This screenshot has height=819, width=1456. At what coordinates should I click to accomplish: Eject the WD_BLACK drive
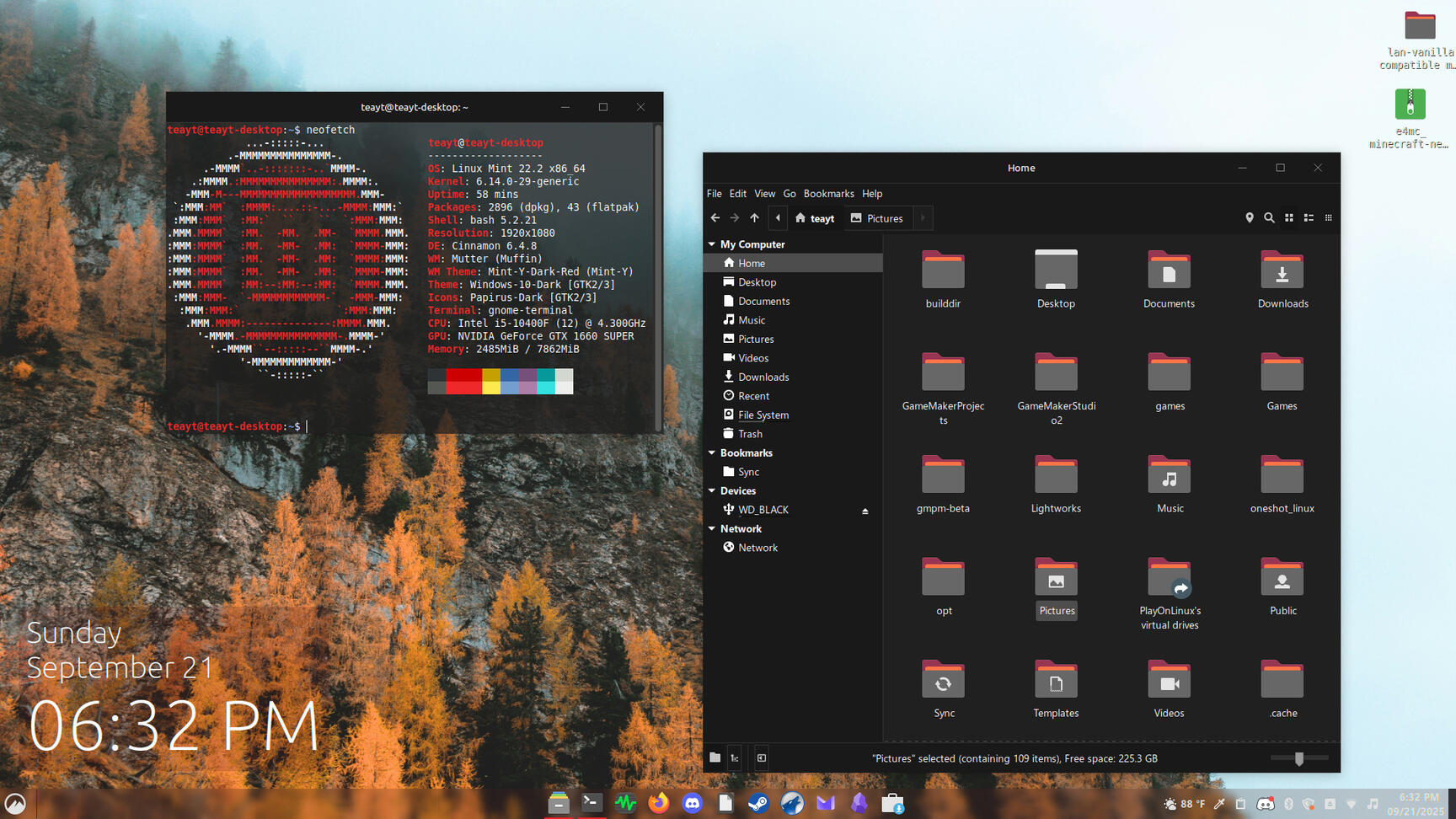coord(864,511)
